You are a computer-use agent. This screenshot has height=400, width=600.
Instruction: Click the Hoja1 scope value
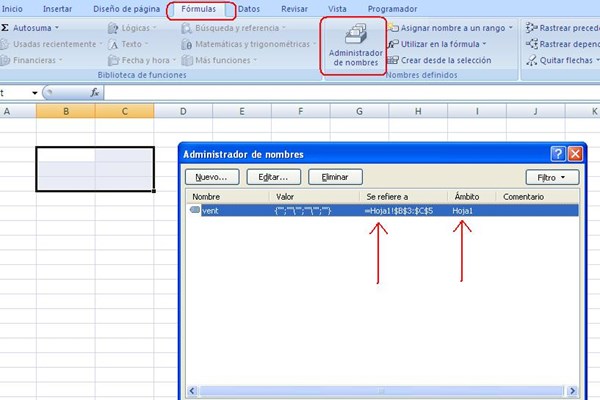(x=462, y=211)
